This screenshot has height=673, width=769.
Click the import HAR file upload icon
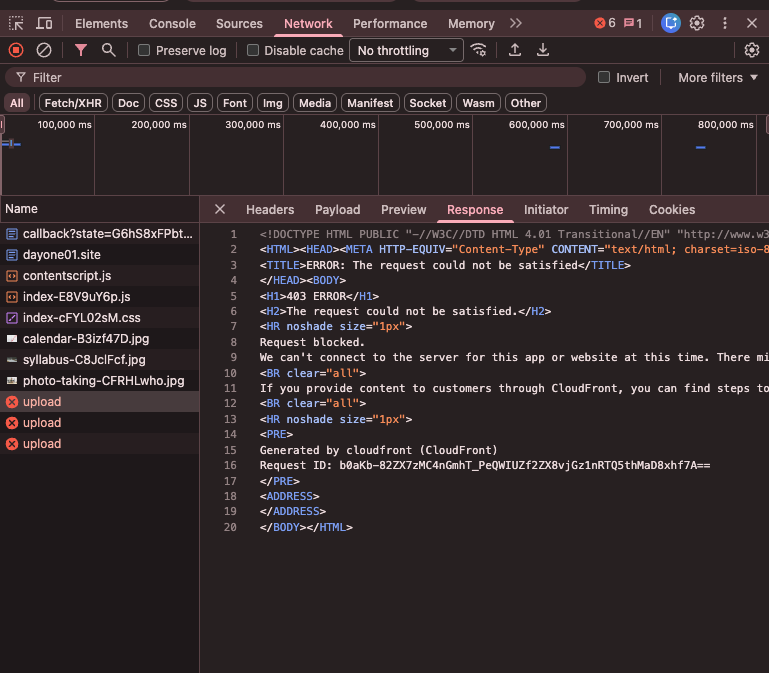[515, 50]
